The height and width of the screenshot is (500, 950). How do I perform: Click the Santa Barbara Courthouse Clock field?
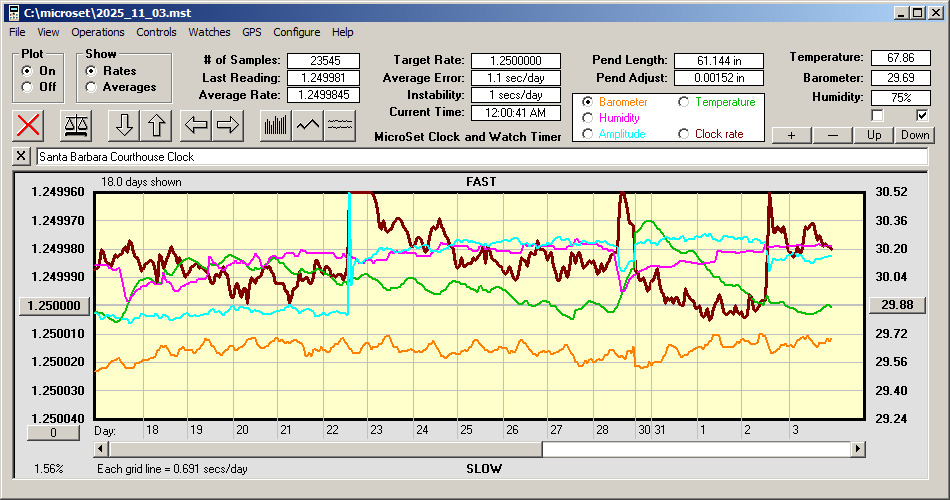click(480, 157)
